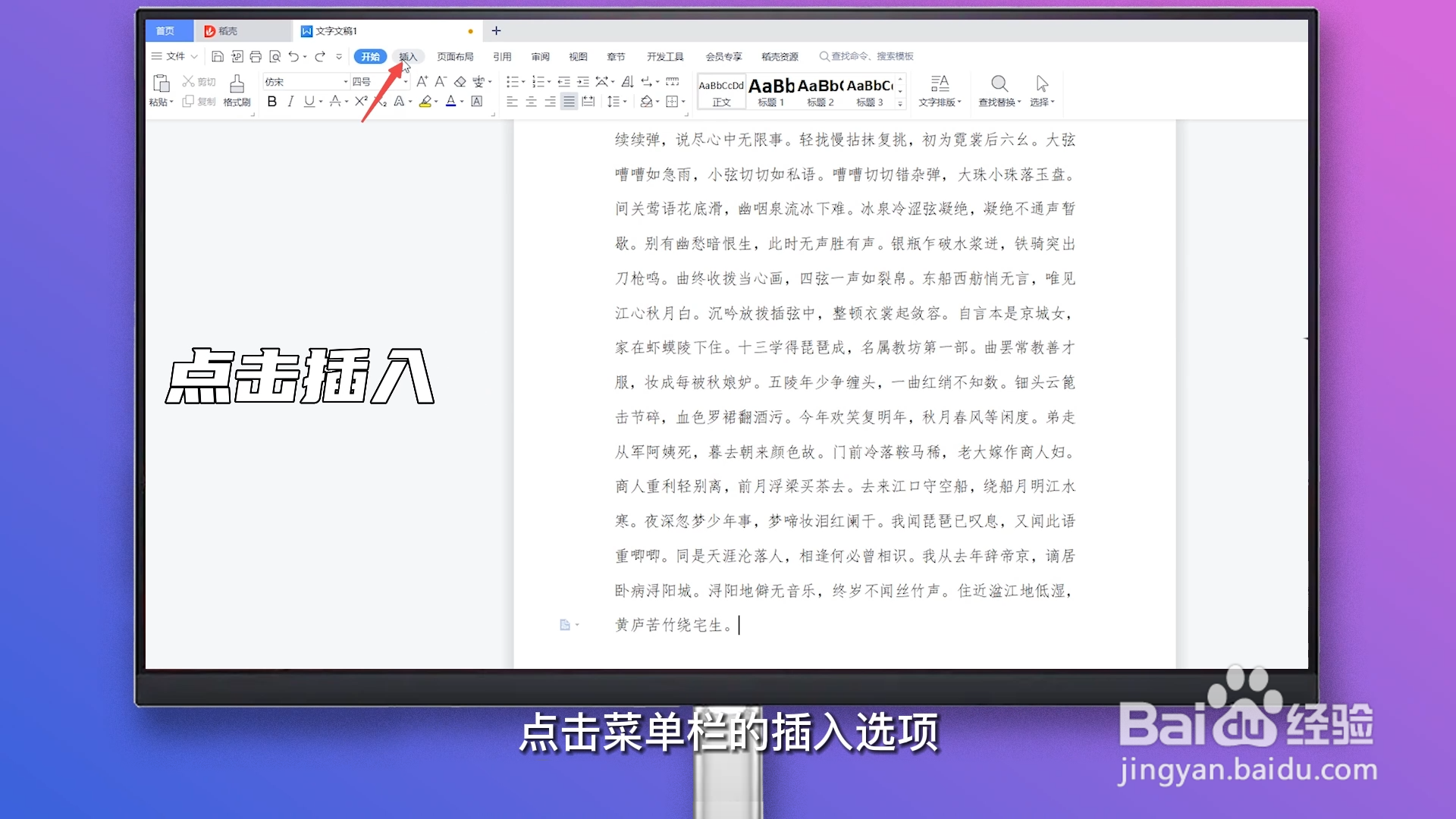This screenshot has width=1456, height=819.
Task: Click the Redo arrow icon
Action: (320, 56)
